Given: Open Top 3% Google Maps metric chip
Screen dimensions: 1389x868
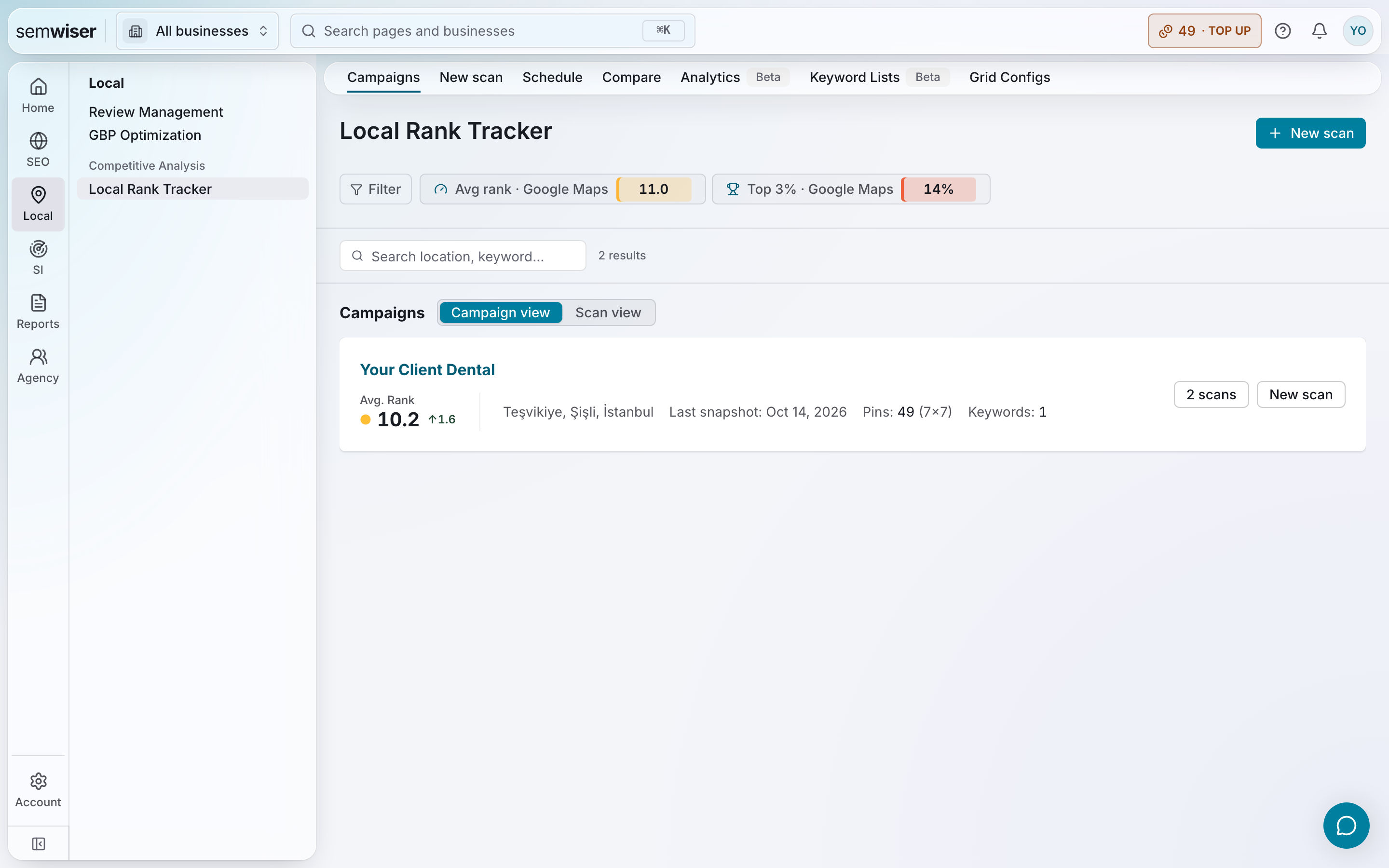Looking at the screenshot, I should click(851, 189).
